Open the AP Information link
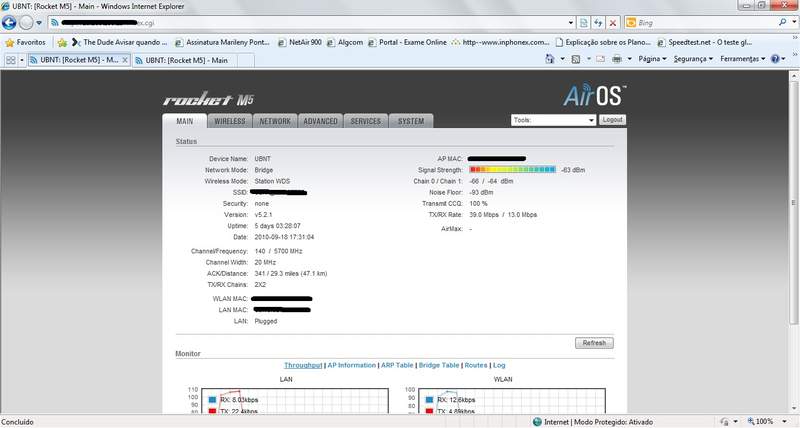Screen dimensions: 800x428 tap(352, 365)
